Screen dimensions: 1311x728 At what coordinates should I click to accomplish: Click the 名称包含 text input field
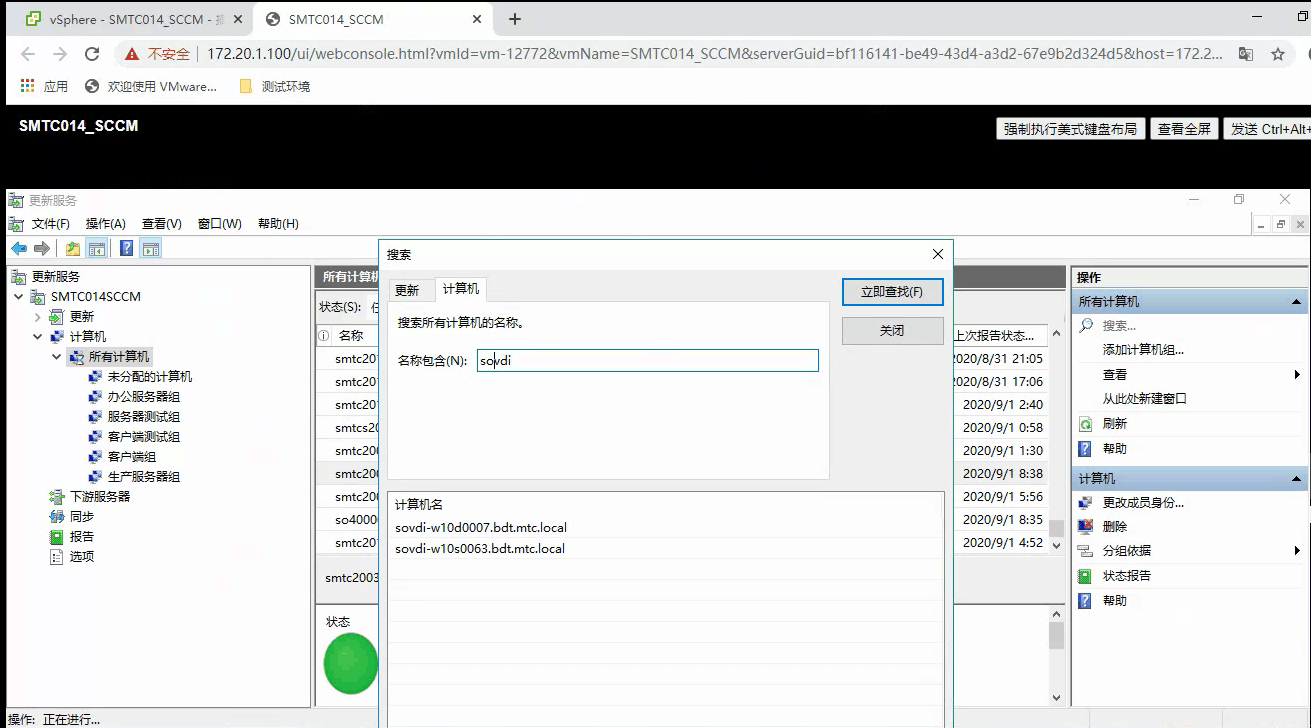coord(647,360)
